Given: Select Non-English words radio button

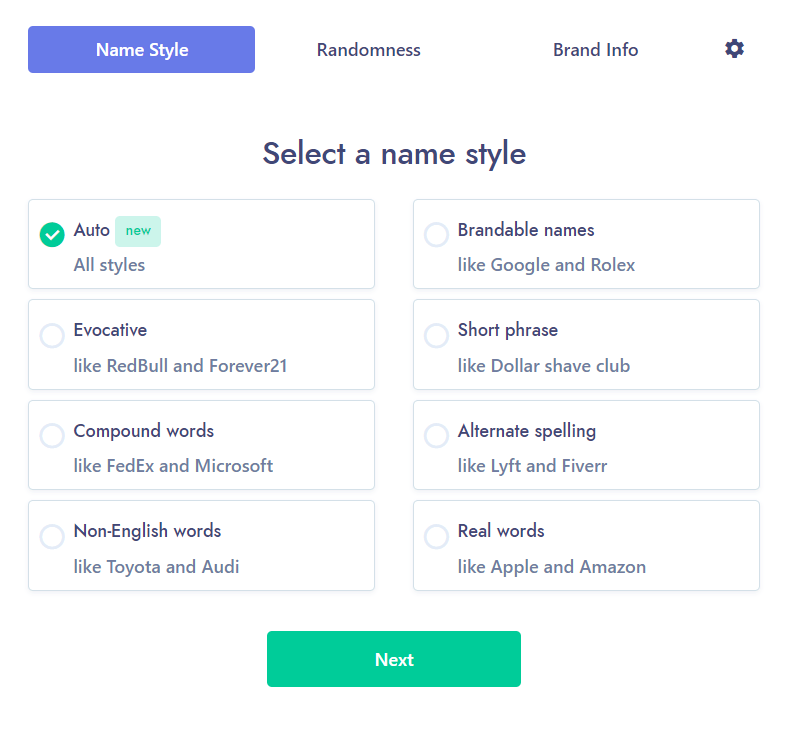Looking at the screenshot, I should pos(52,536).
